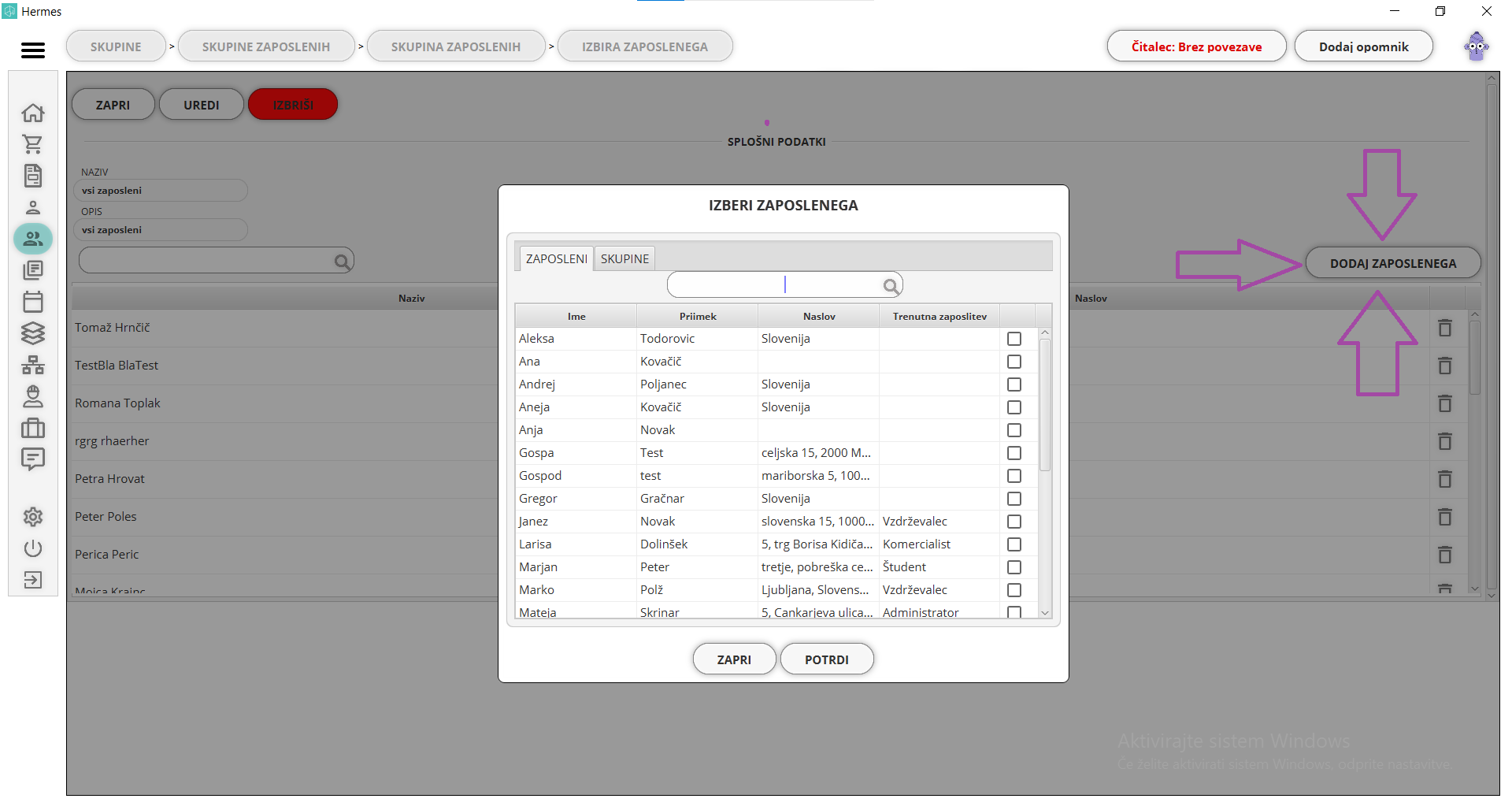Delete Tomaž Hrnčič with trash icon
Screen dimensions: 1512x806
pyautogui.click(x=1445, y=328)
